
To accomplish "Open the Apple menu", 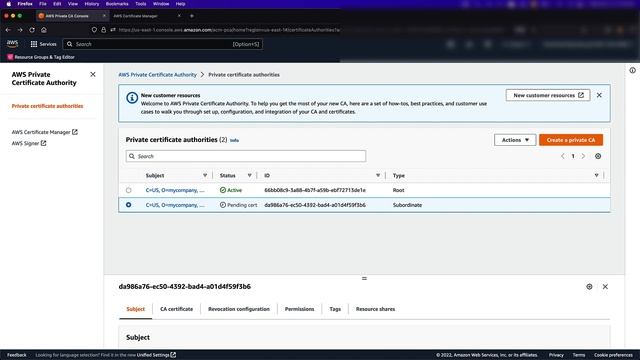I will pos(9,4).
